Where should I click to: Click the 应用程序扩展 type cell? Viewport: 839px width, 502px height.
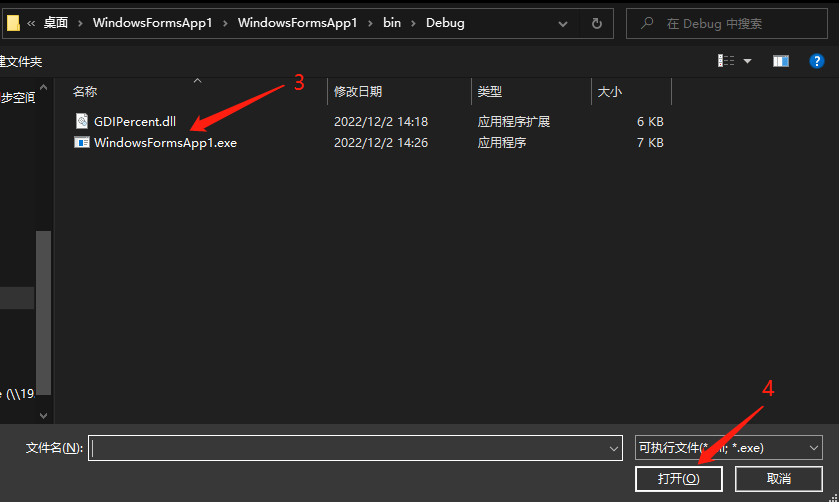(514, 121)
